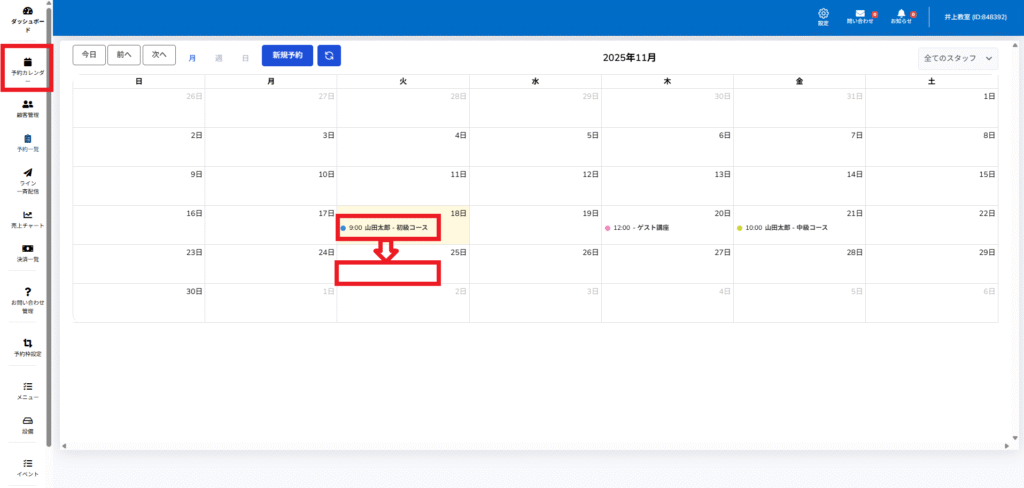This screenshot has width=1024, height=488.
Task: Click the 新規予約 button
Action: click(287, 56)
